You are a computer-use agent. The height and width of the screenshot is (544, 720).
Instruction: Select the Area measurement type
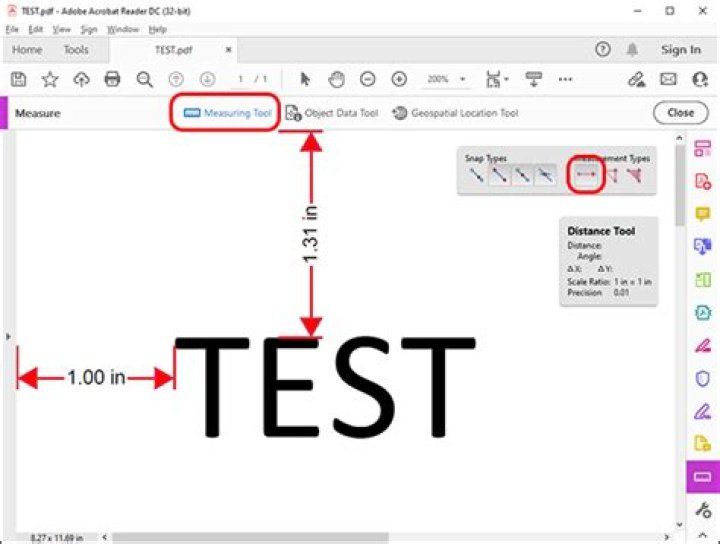click(x=635, y=175)
